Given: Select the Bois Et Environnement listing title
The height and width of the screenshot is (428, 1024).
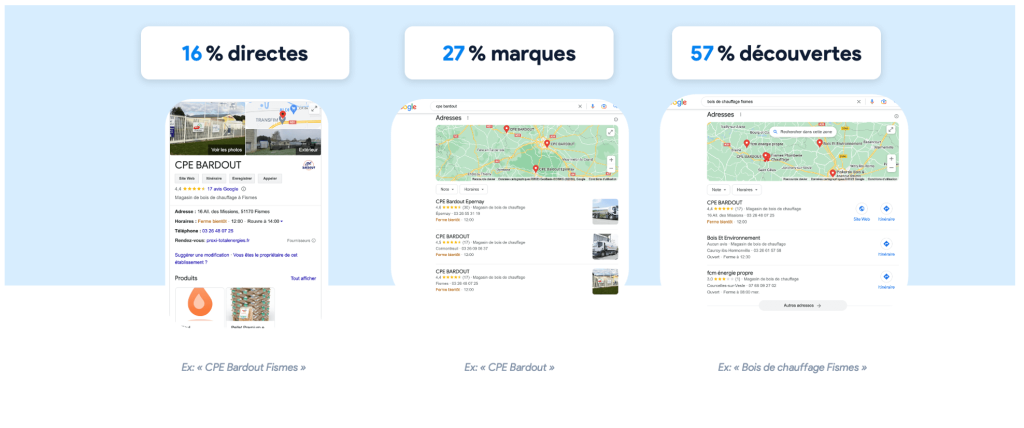Looking at the screenshot, I should [733, 238].
